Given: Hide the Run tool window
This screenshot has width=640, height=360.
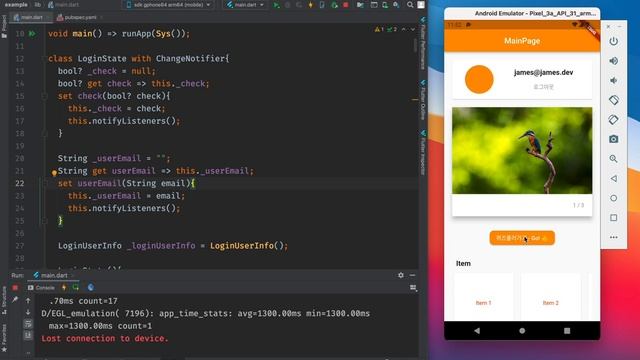Looking at the screenshot, I should point(412,276).
